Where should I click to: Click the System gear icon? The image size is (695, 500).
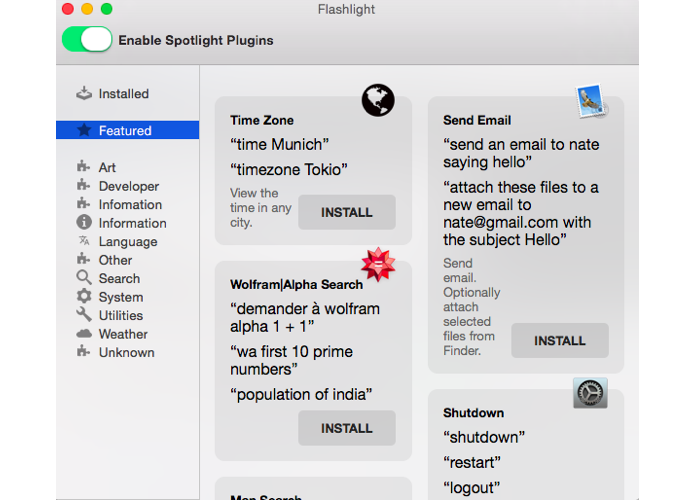84,296
